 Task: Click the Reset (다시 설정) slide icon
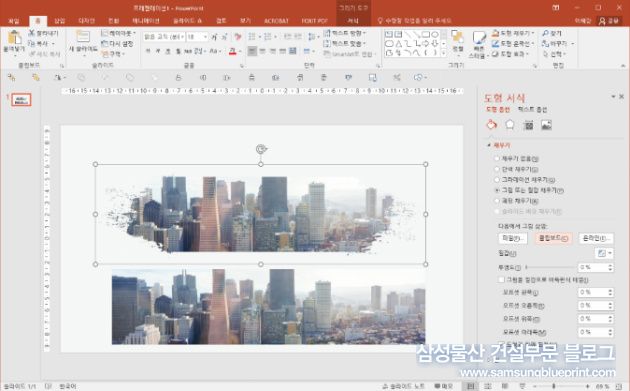coord(104,43)
